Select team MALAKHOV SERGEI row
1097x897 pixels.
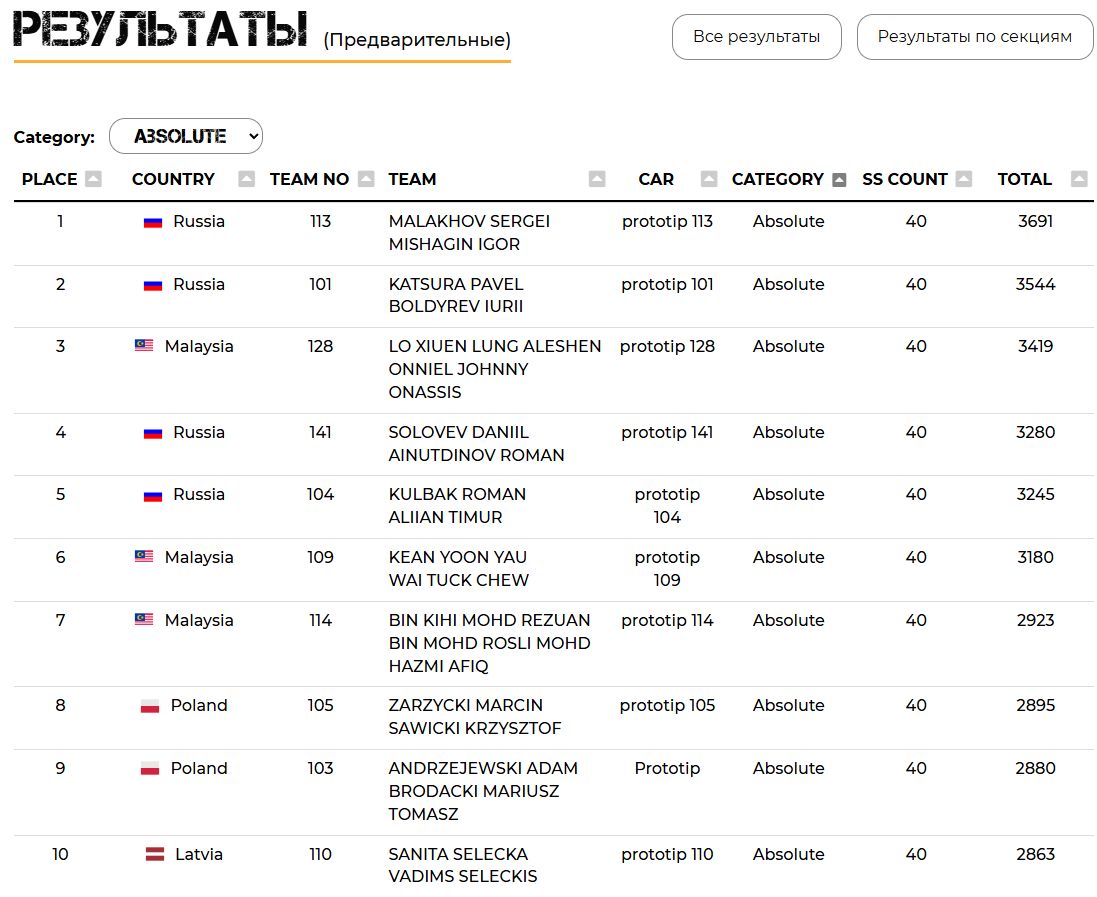[469, 221]
